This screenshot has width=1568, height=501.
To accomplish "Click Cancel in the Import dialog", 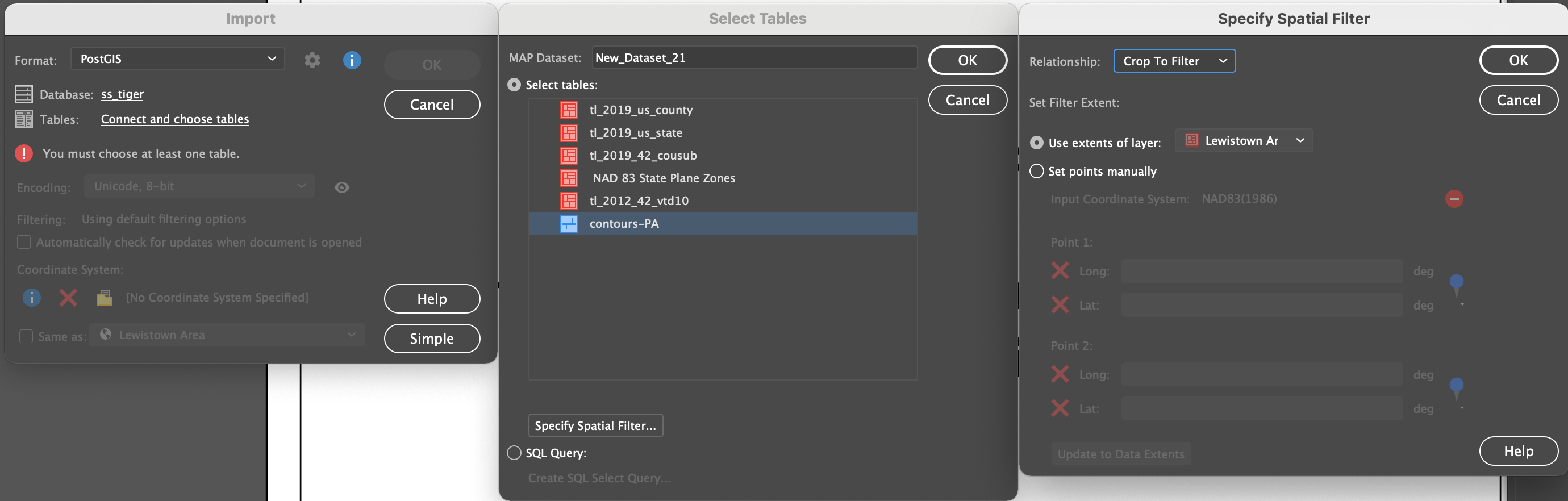I will coord(432,105).
